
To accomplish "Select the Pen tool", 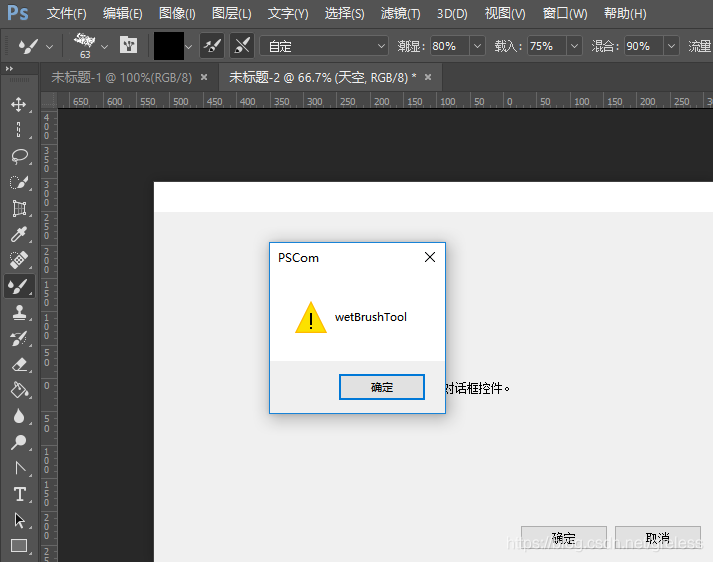I will click(19, 468).
